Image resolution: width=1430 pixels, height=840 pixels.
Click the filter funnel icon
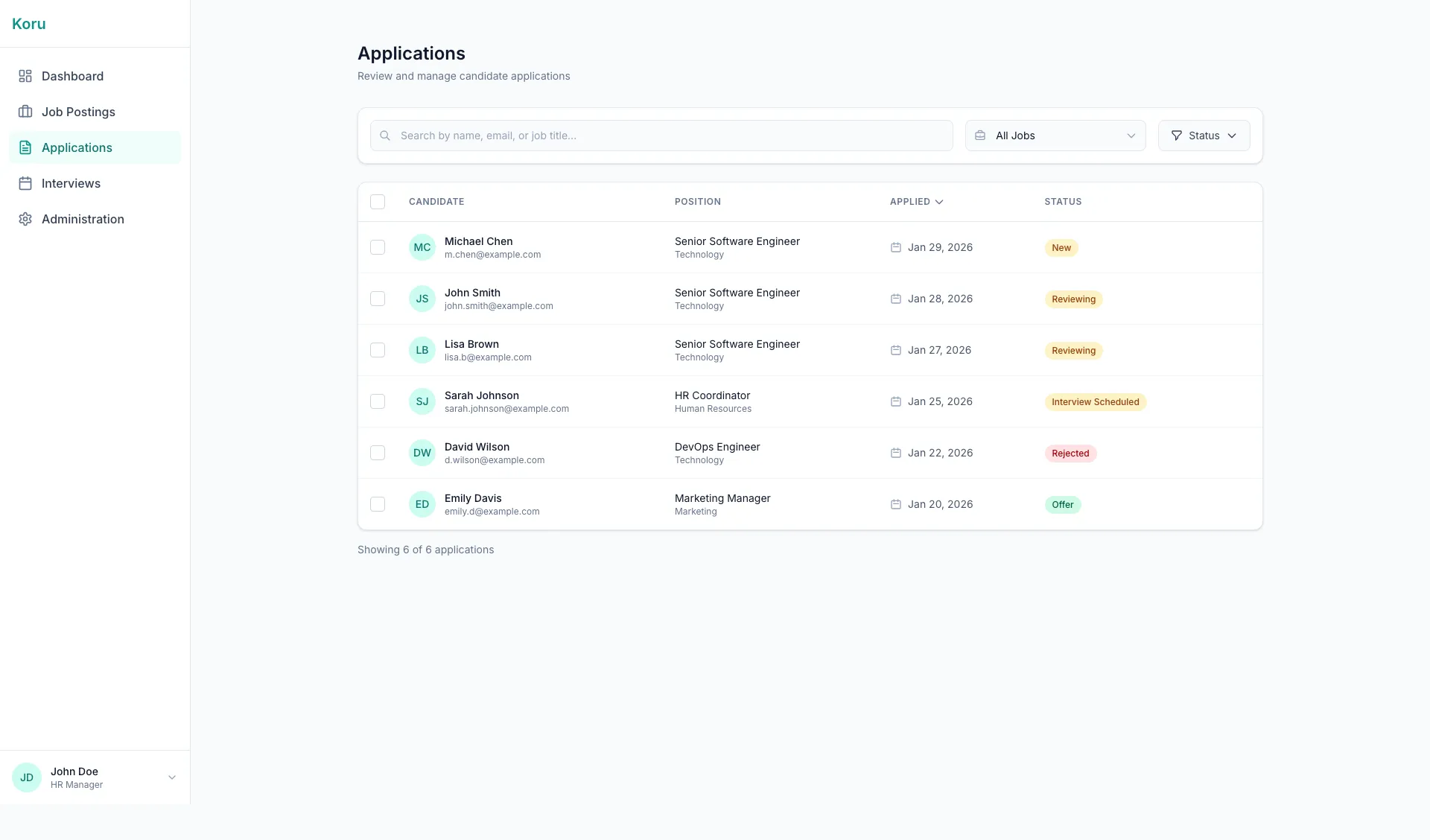1177,136
